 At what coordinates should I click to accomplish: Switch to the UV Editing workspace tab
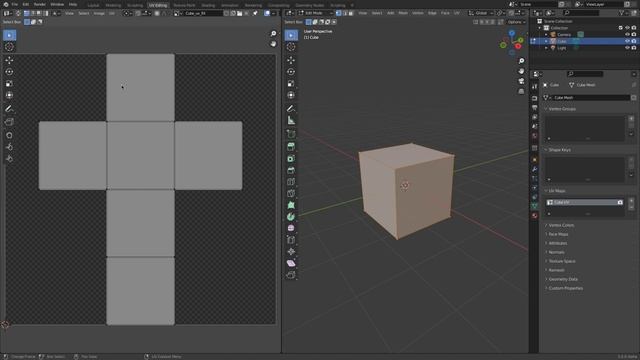pos(158,5)
